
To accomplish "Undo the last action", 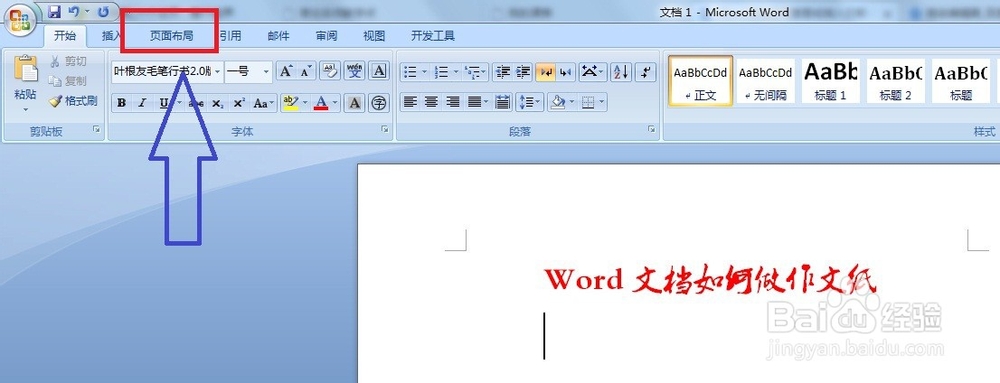I will pyautogui.click(x=74, y=11).
